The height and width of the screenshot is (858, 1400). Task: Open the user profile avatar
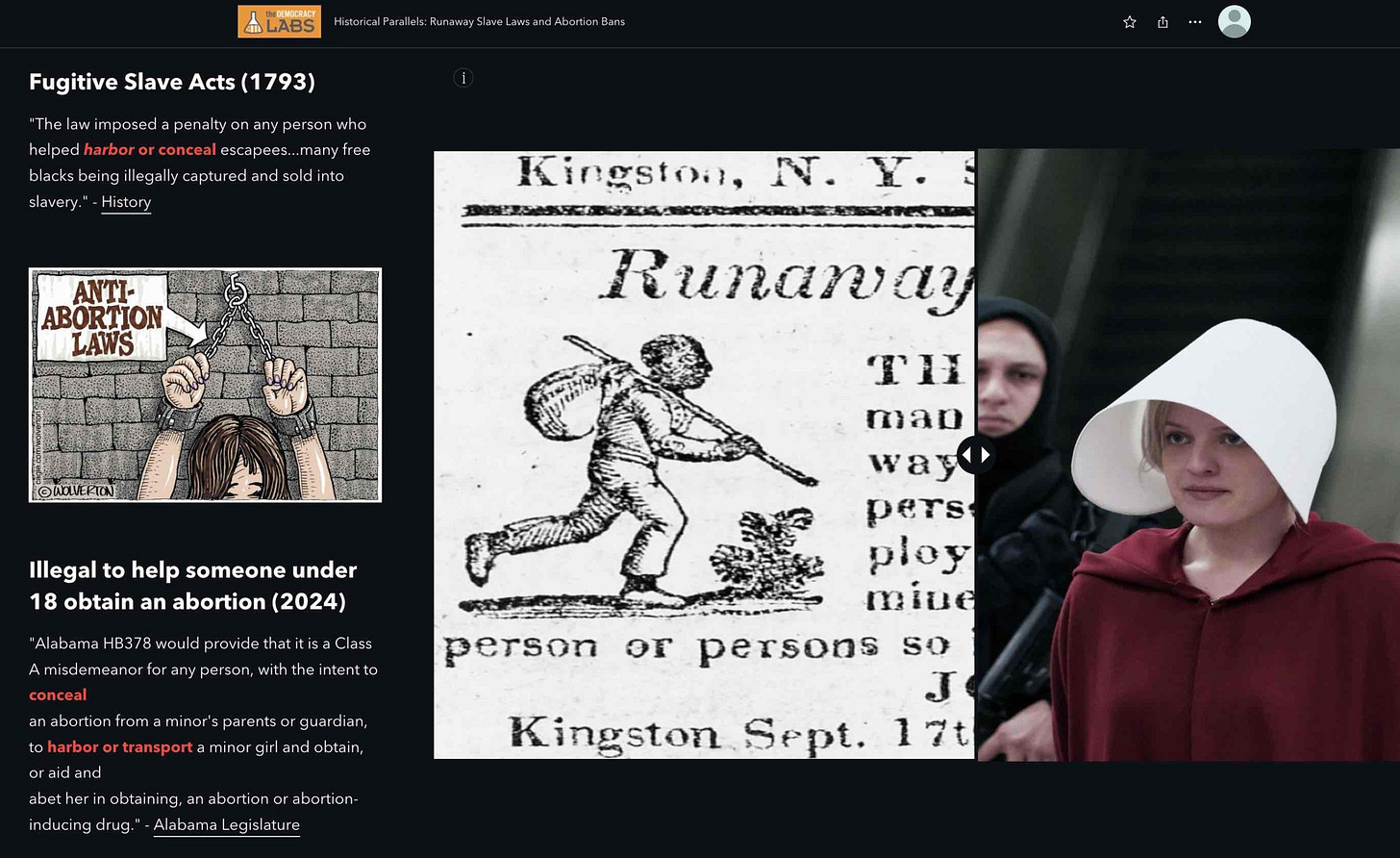tap(1235, 21)
